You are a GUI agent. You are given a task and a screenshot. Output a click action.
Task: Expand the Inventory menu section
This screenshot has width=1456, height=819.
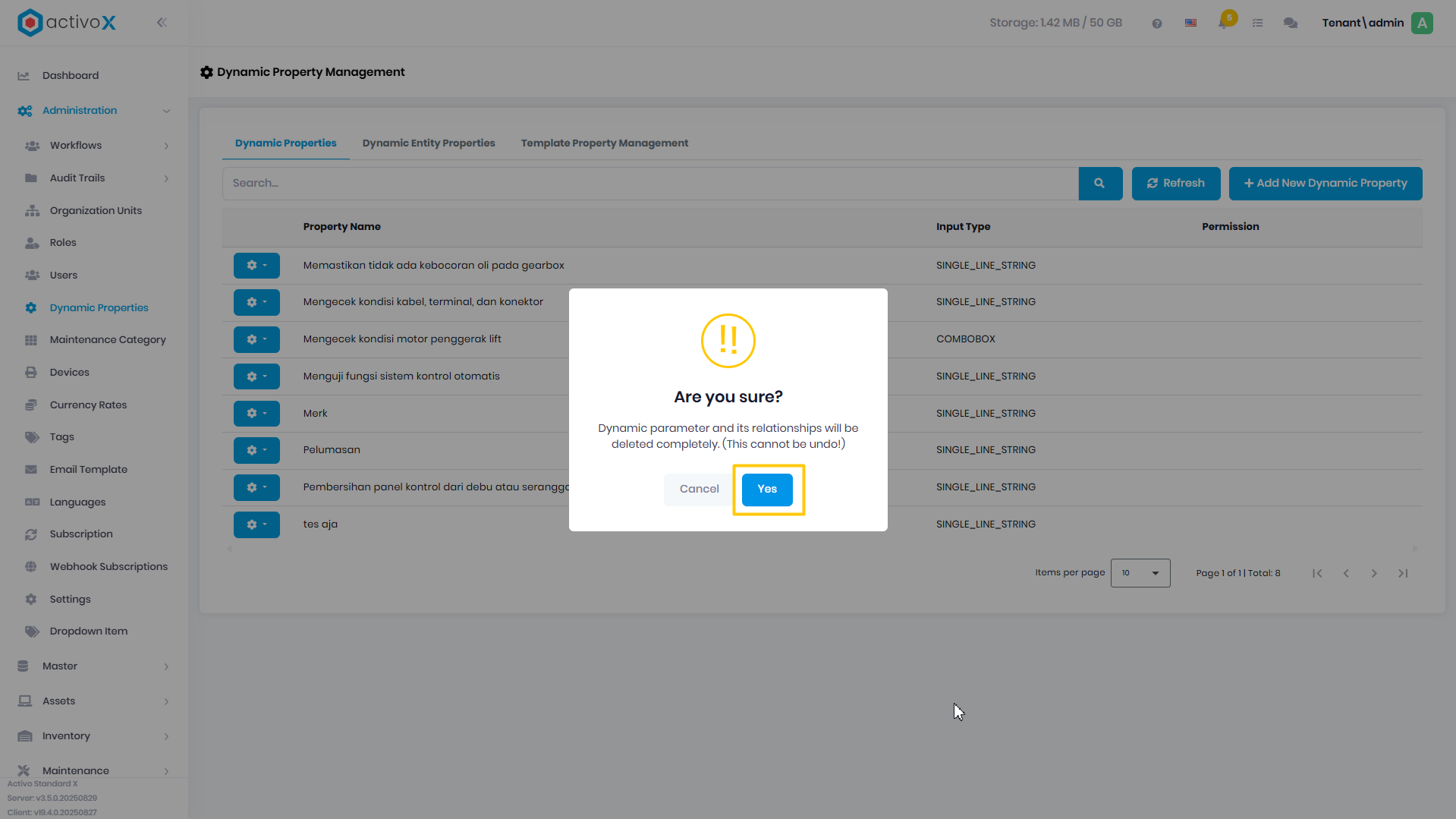[x=94, y=736]
